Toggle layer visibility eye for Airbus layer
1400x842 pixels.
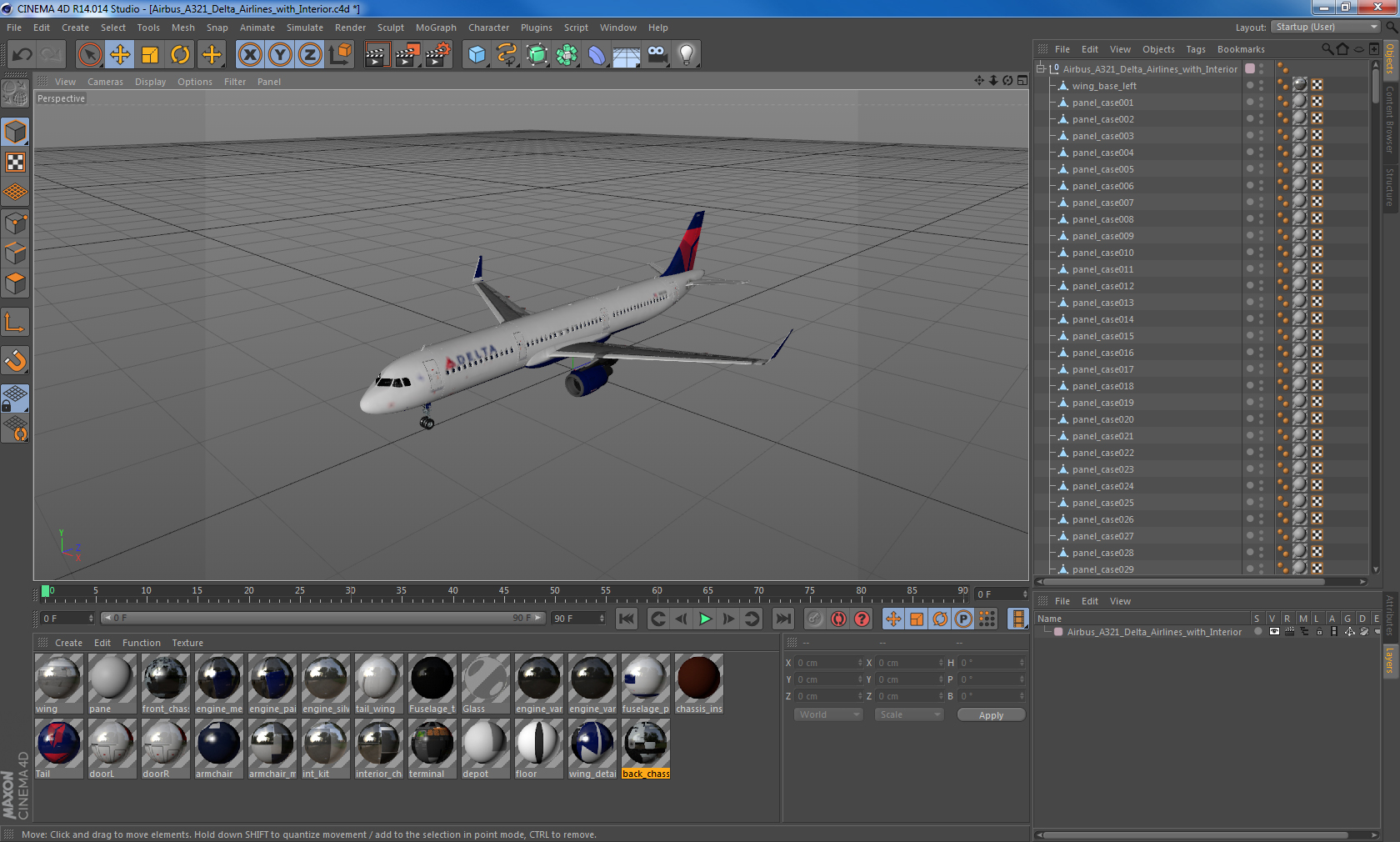click(x=1274, y=632)
